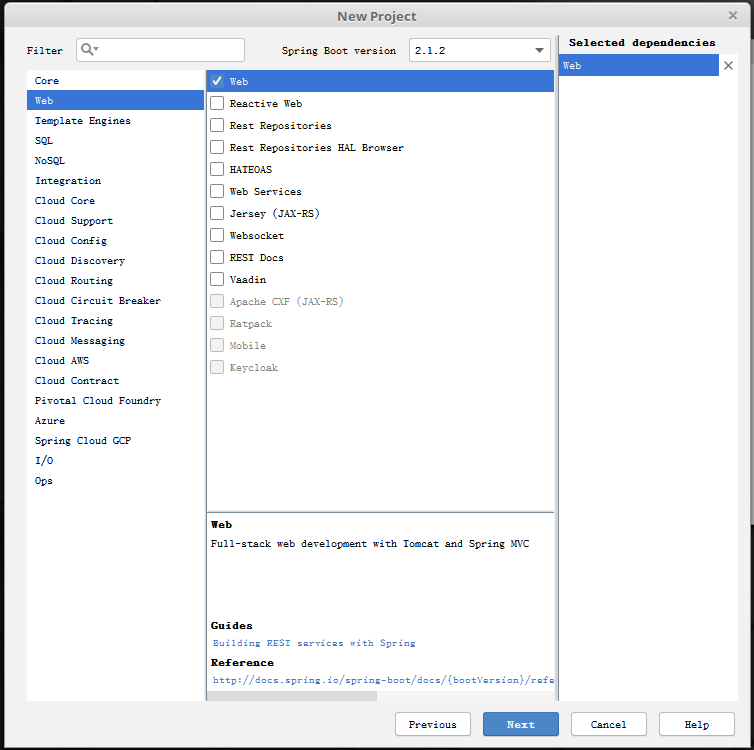Cancel the new project wizard
The image size is (754, 750).
click(609, 724)
